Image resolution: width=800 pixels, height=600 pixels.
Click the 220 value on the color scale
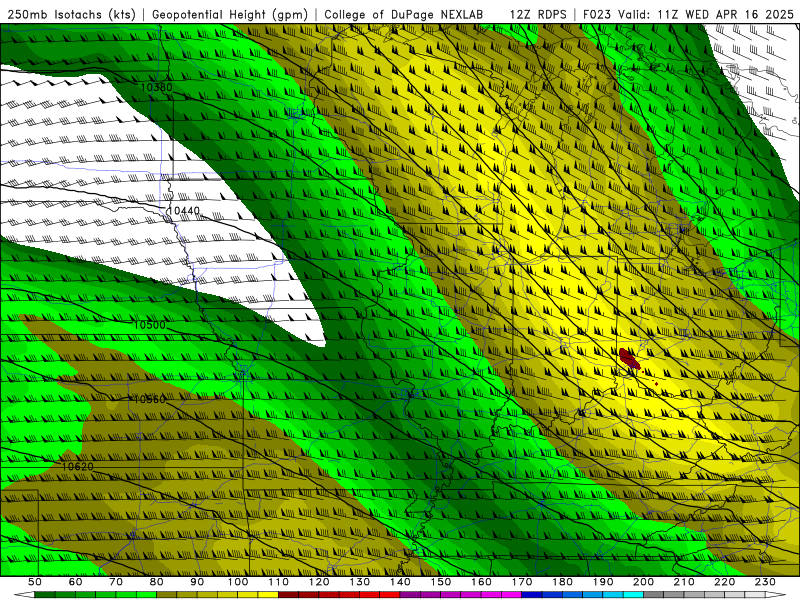tap(725, 582)
